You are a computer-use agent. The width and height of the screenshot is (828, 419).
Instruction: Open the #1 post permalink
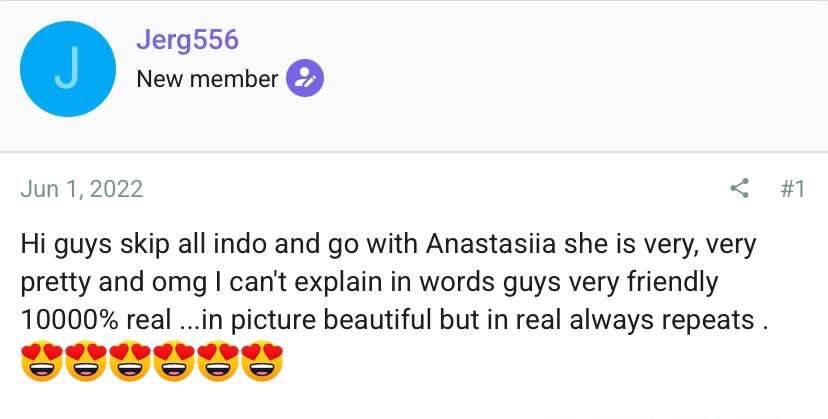(791, 188)
